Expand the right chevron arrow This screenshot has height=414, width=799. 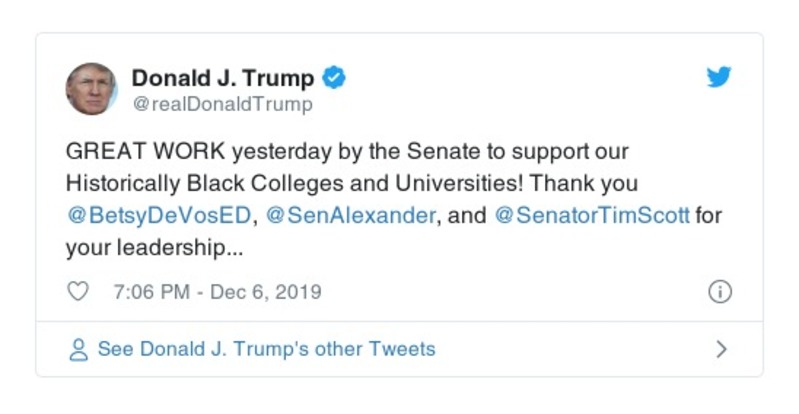coord(721,350)
